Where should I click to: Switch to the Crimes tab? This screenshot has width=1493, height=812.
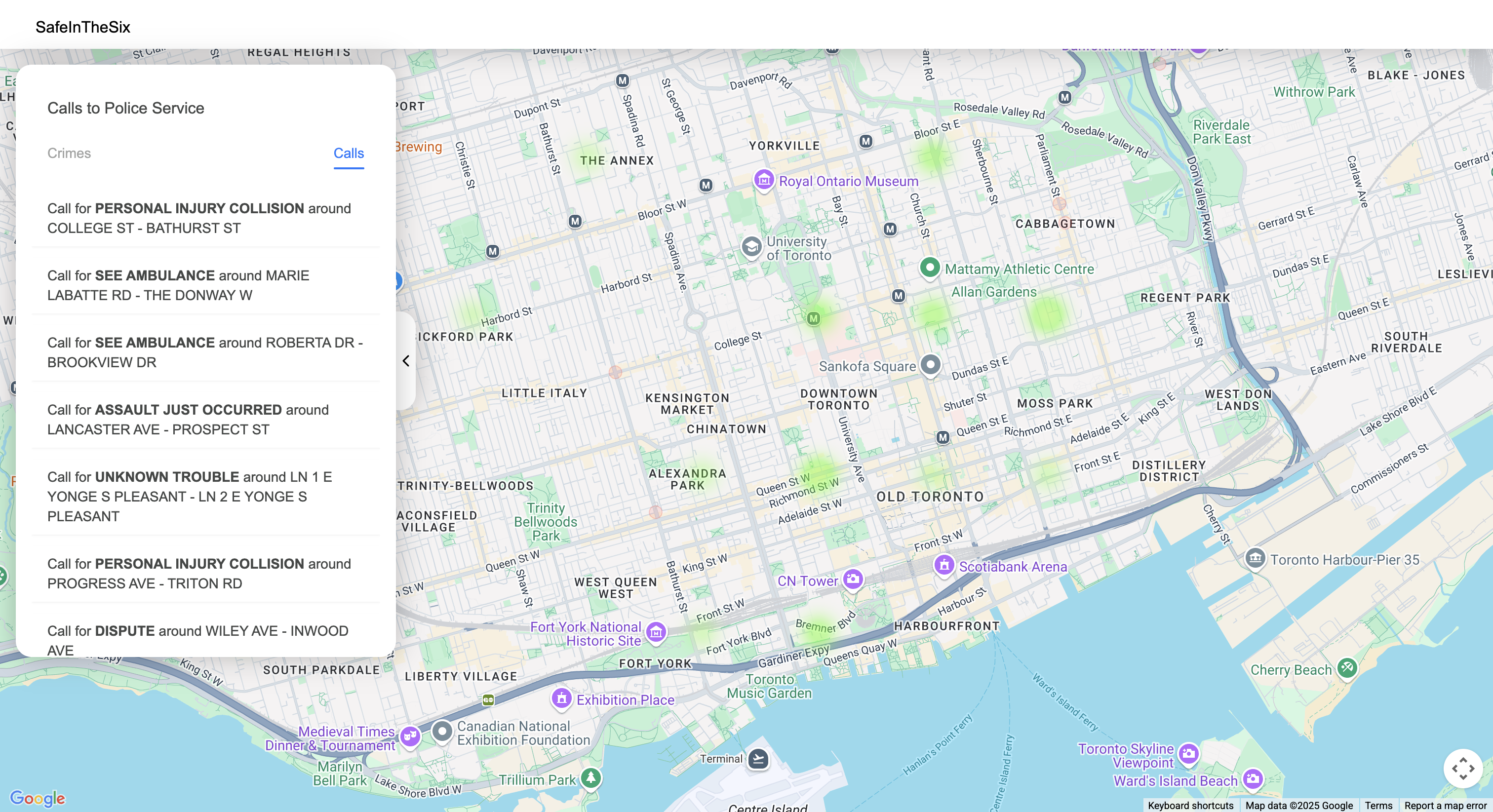(69, 153)
